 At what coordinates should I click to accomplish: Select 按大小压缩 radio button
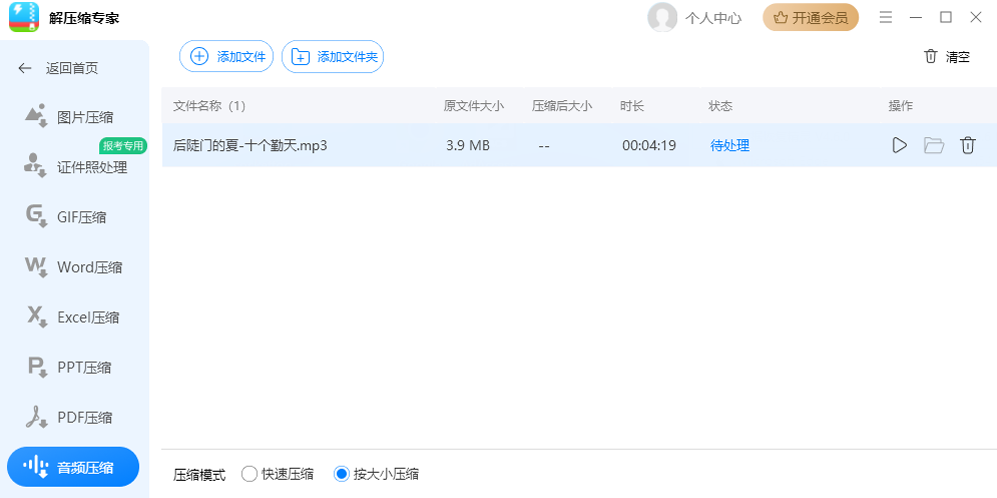341,474
